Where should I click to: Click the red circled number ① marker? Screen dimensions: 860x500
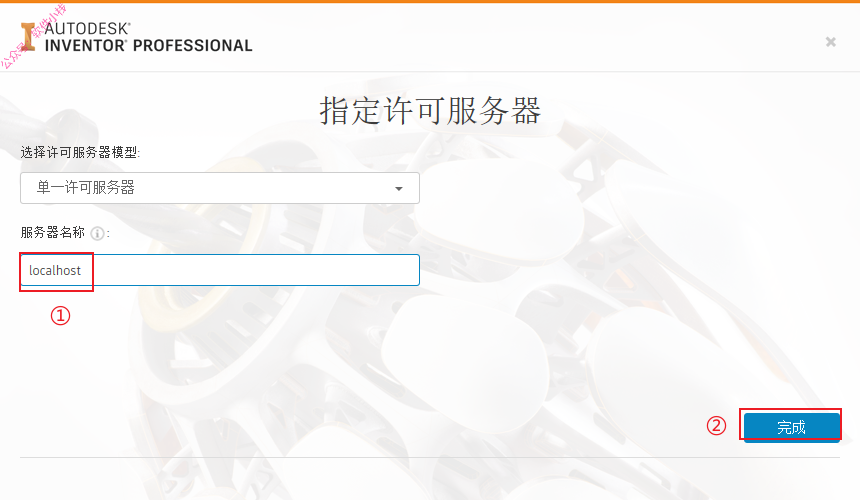(x=60, y=315)
